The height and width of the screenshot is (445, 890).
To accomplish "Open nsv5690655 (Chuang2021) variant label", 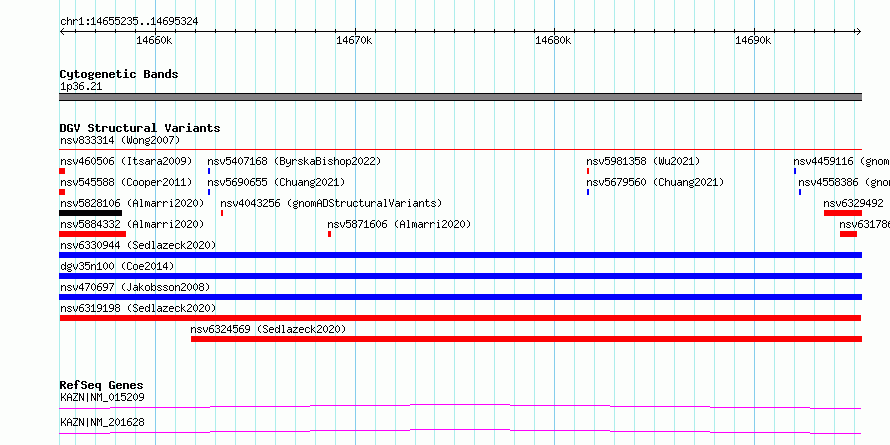I will tap(276, 182).
